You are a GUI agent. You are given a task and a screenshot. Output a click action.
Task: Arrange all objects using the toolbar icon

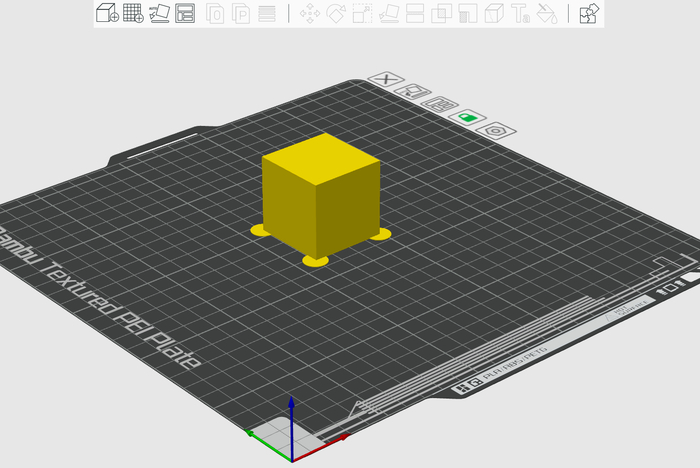tap(185, 13)
